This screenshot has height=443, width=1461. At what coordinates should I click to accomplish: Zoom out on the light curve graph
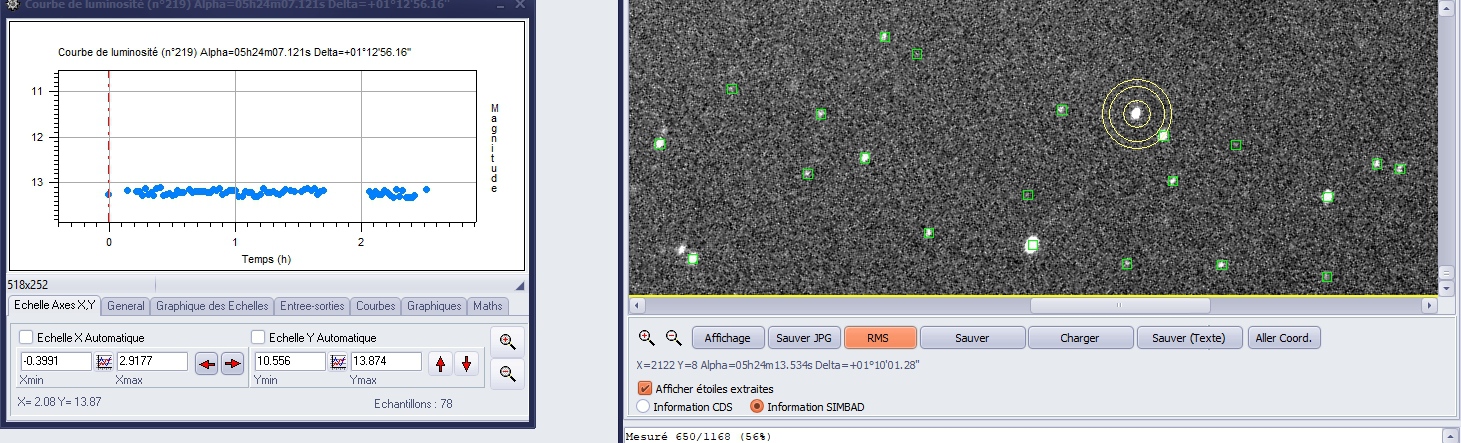tap(507, 374)
